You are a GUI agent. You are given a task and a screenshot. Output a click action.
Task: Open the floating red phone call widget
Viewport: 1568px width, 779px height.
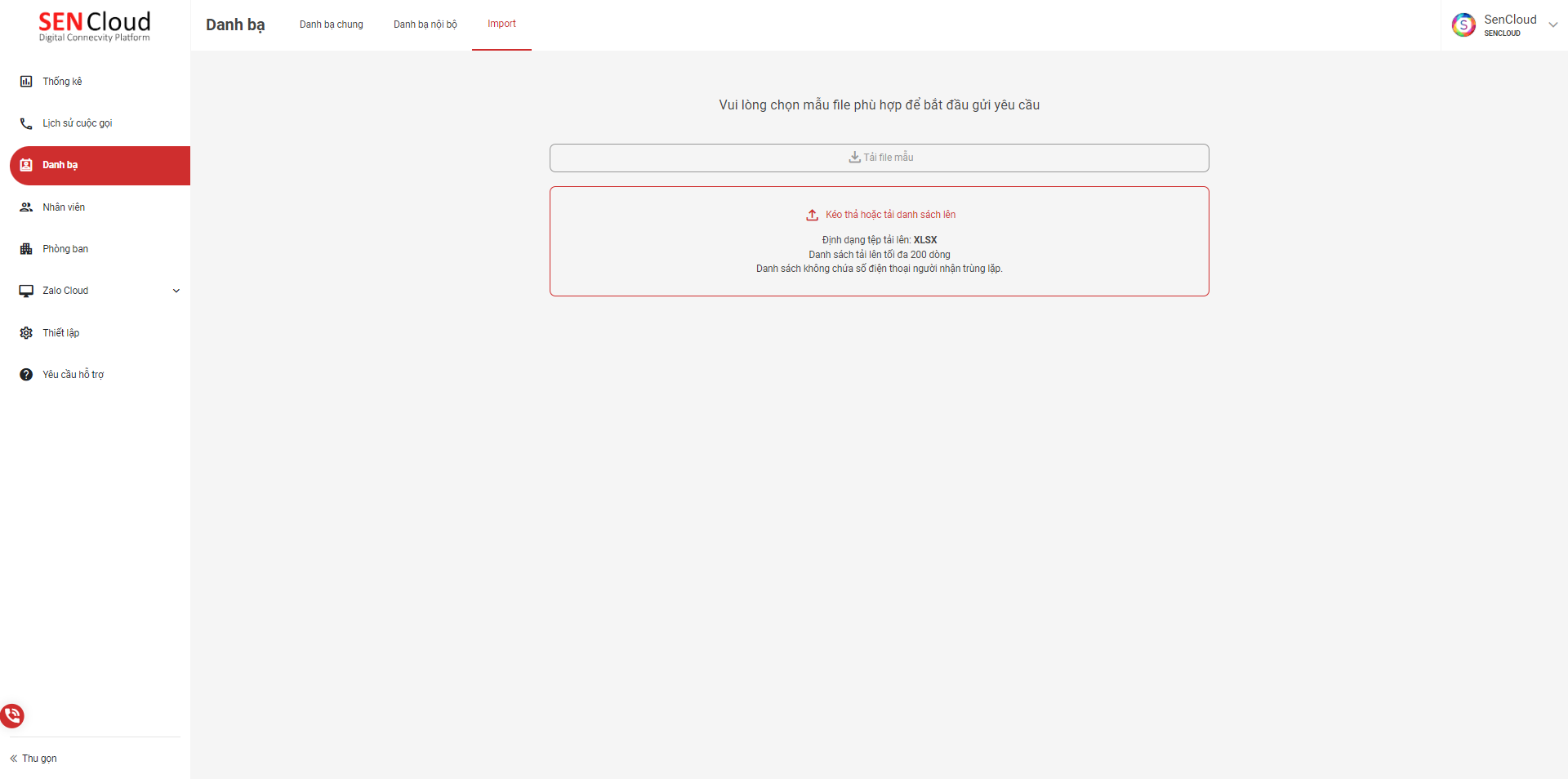click(12, 716)
